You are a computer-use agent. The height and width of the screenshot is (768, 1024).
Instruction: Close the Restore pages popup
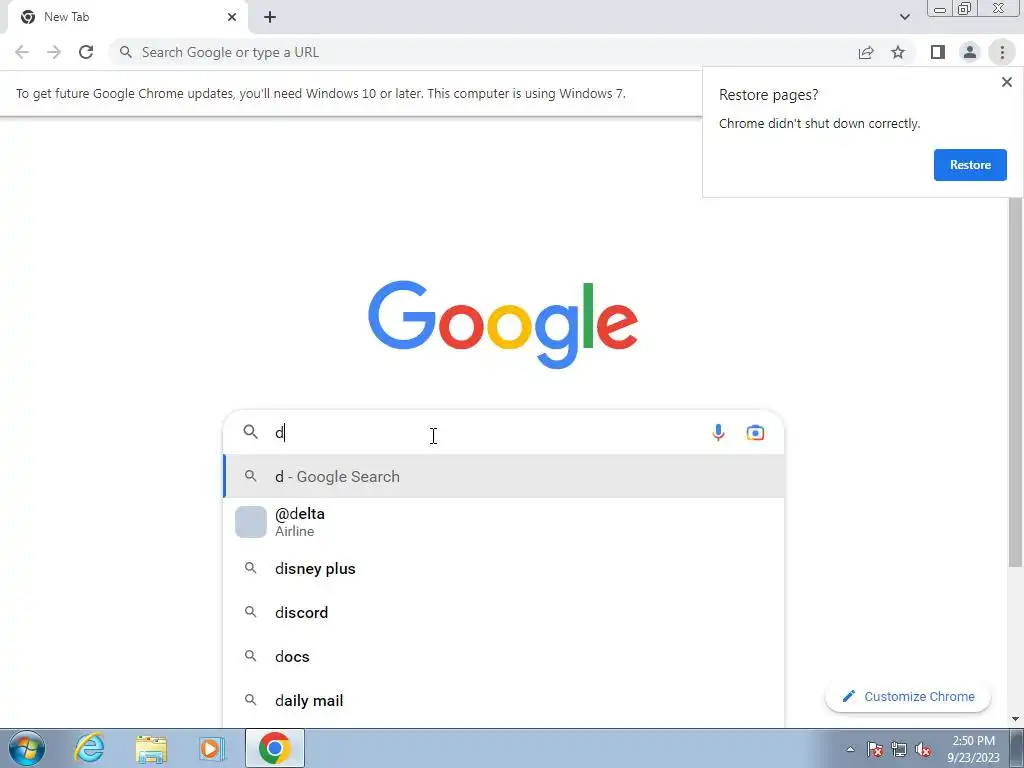pos(1006,82)
